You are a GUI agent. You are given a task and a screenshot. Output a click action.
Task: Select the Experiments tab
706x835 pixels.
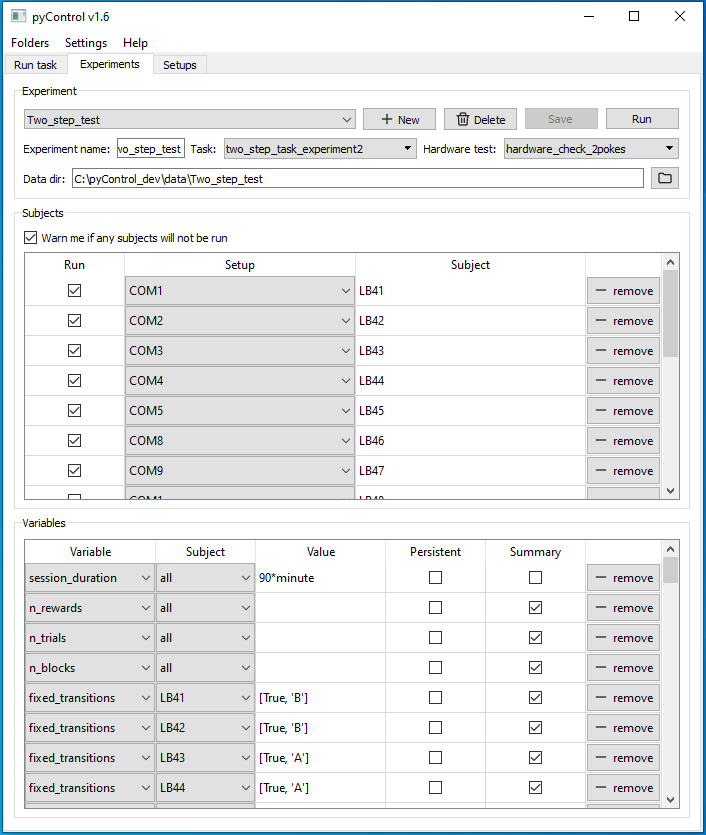(x=110, y=64)
